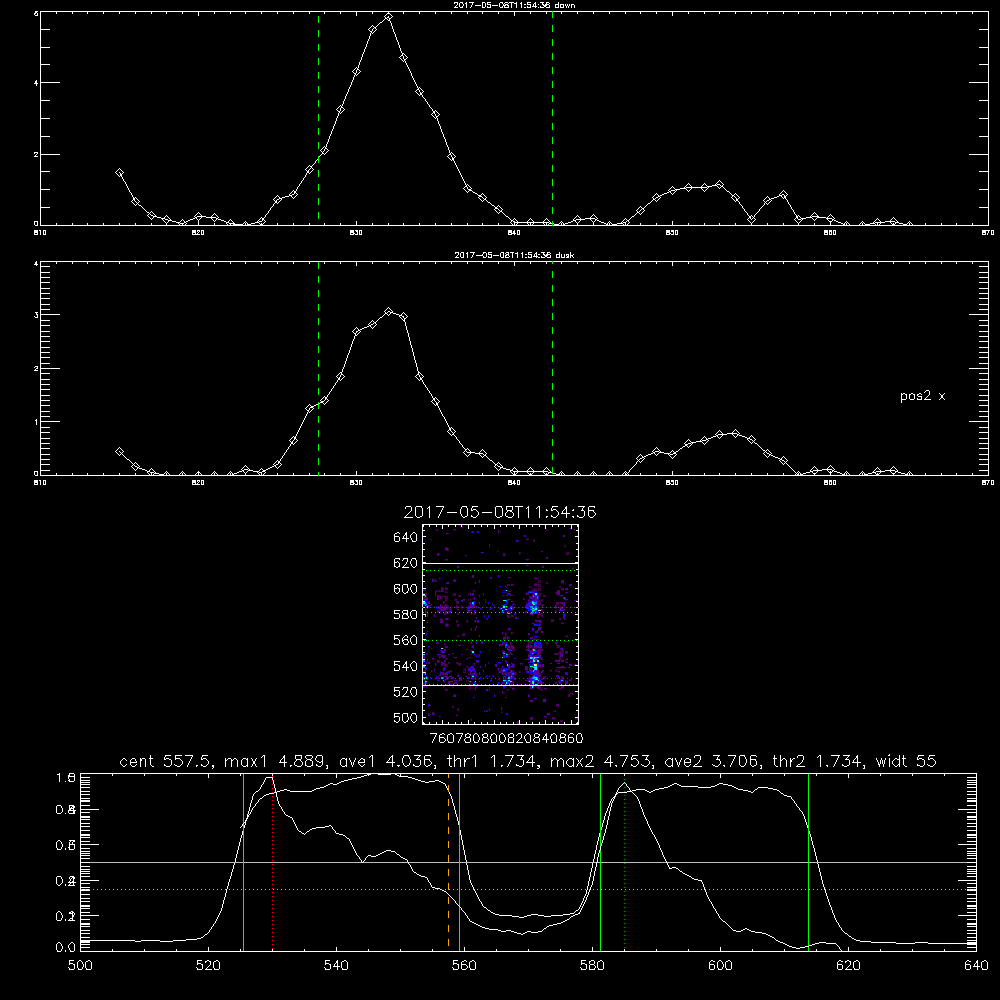Click green vertical line near 581 in profile plot
This screenshot has width=1000, height=1000.
click(x=600, y=861)
